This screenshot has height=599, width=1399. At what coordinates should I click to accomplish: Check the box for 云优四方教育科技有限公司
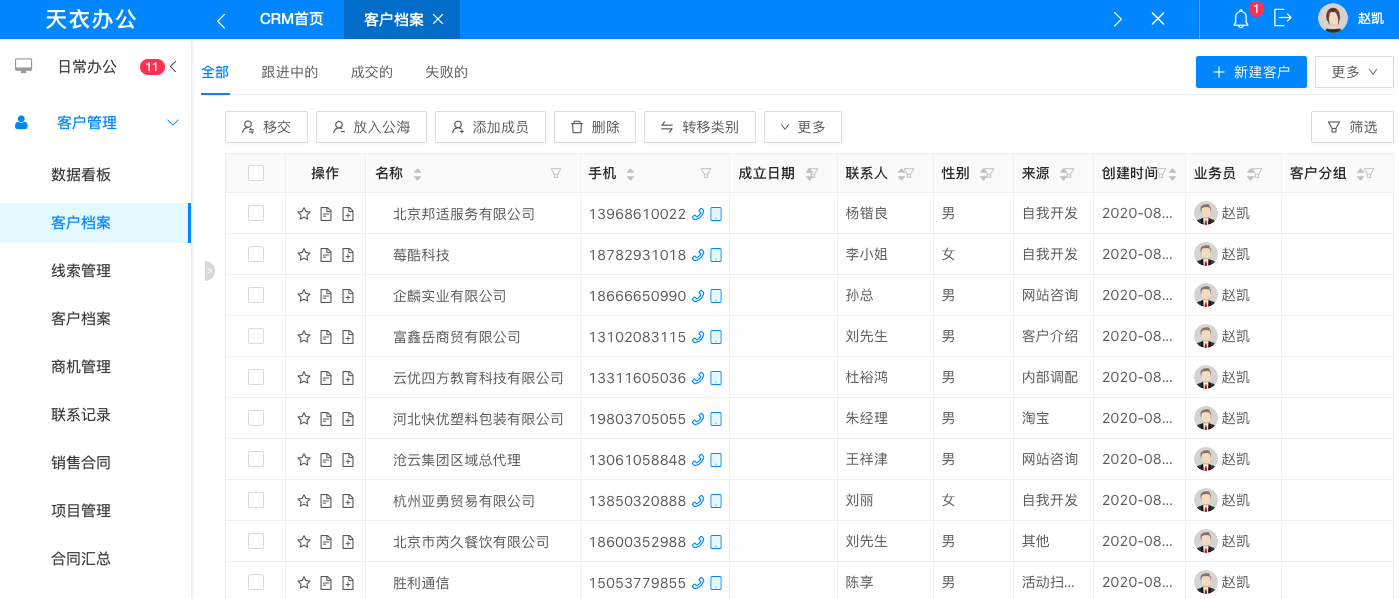256,377
